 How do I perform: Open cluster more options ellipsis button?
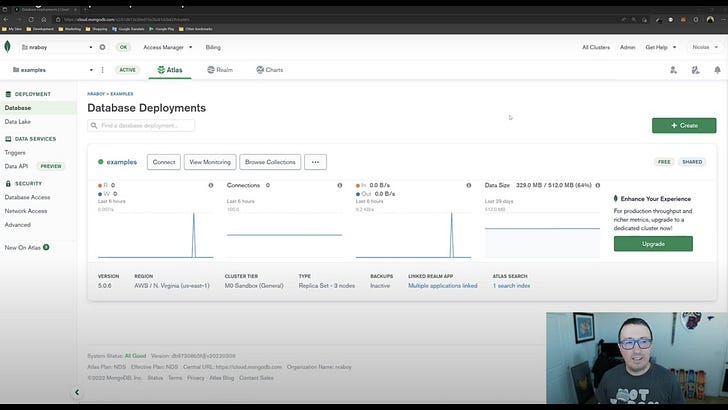[315, 162]
